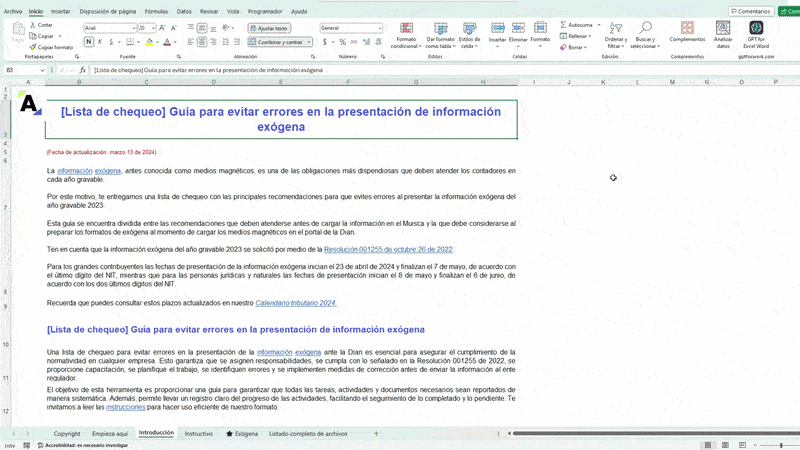Toggle bold formatting (N) button

click(88, 42)
